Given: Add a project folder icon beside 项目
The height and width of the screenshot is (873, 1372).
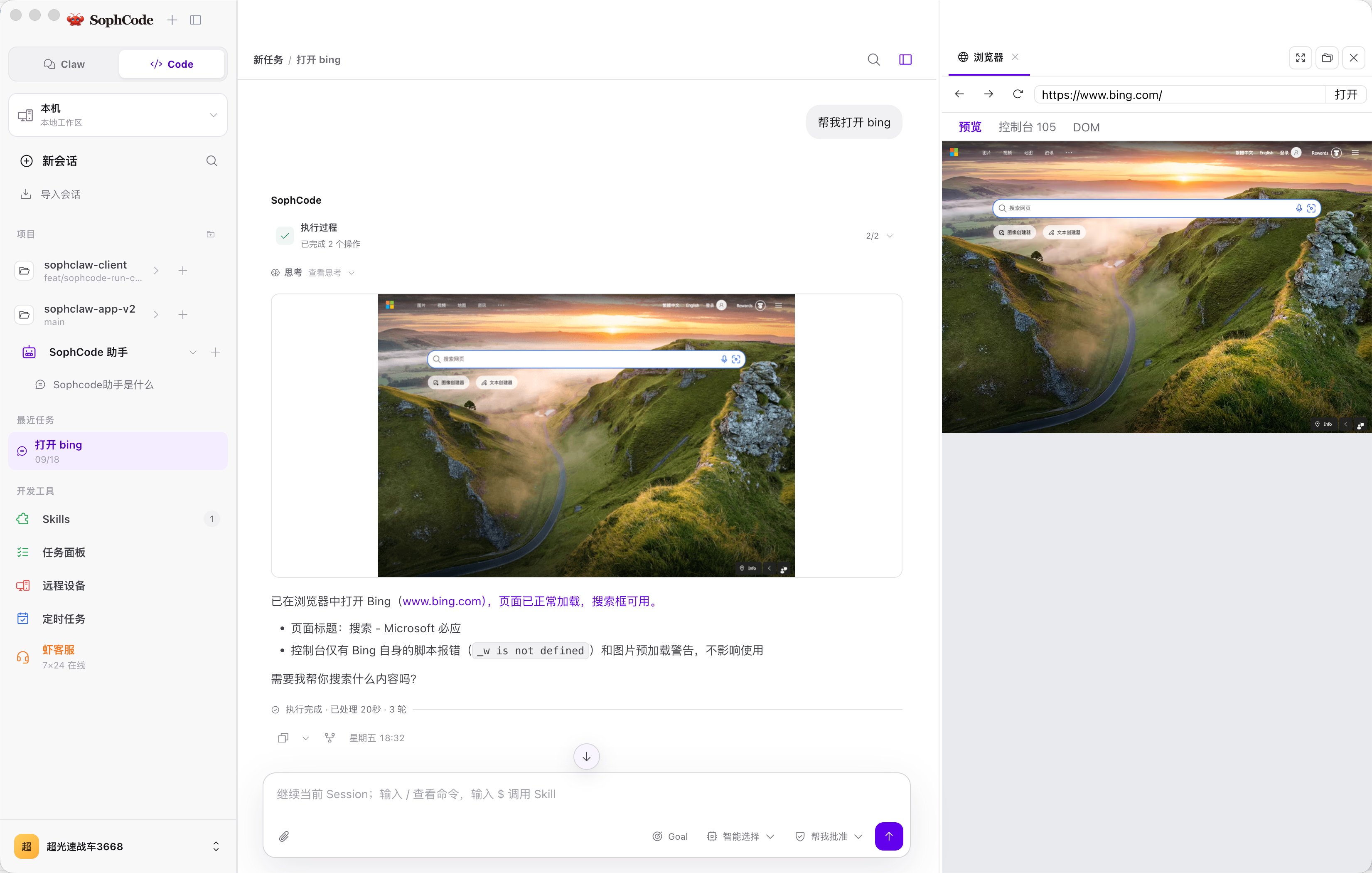Looking at the screenshot, I should [210, 234].
